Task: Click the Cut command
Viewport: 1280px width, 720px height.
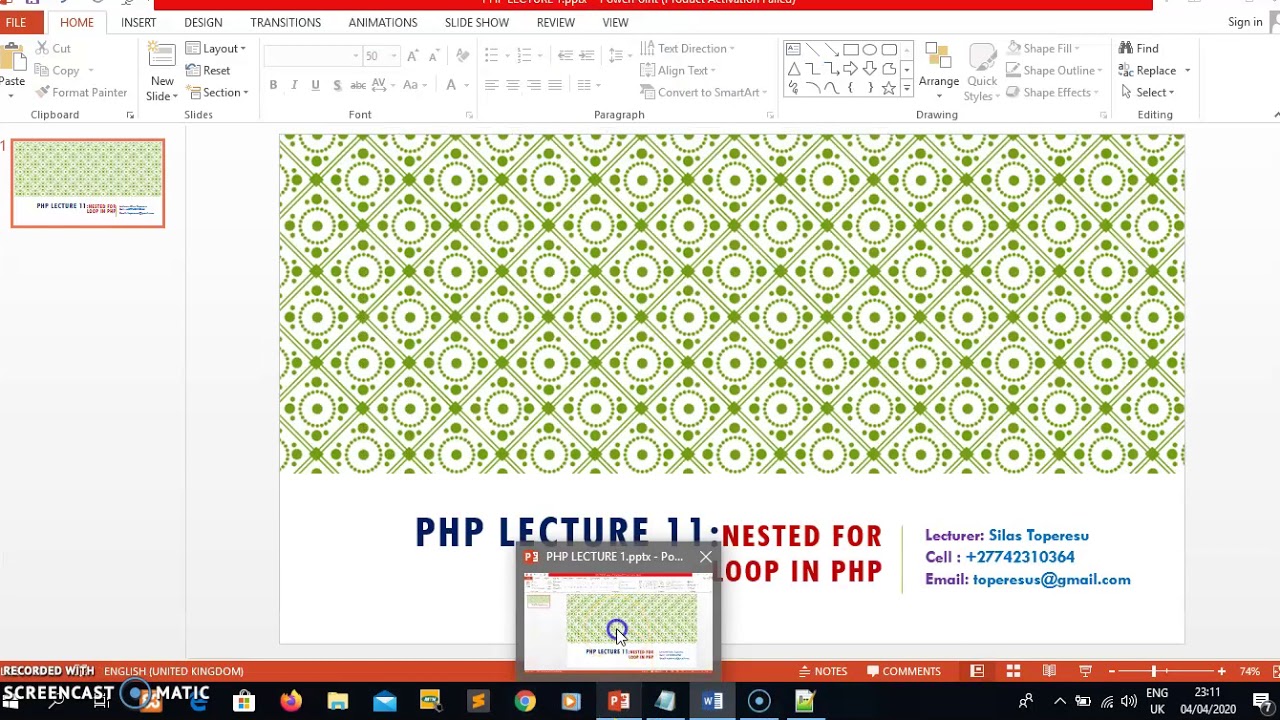Action: pyautogui.click(x=53, y=48)
